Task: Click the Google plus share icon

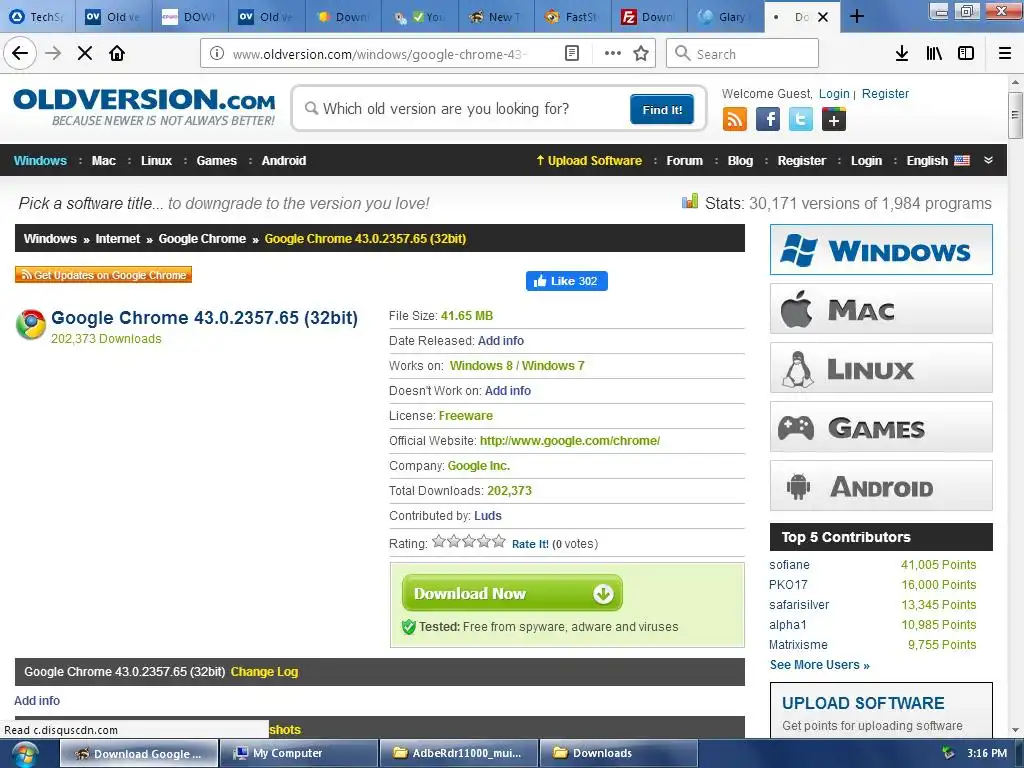Action: tap(834, 120)
